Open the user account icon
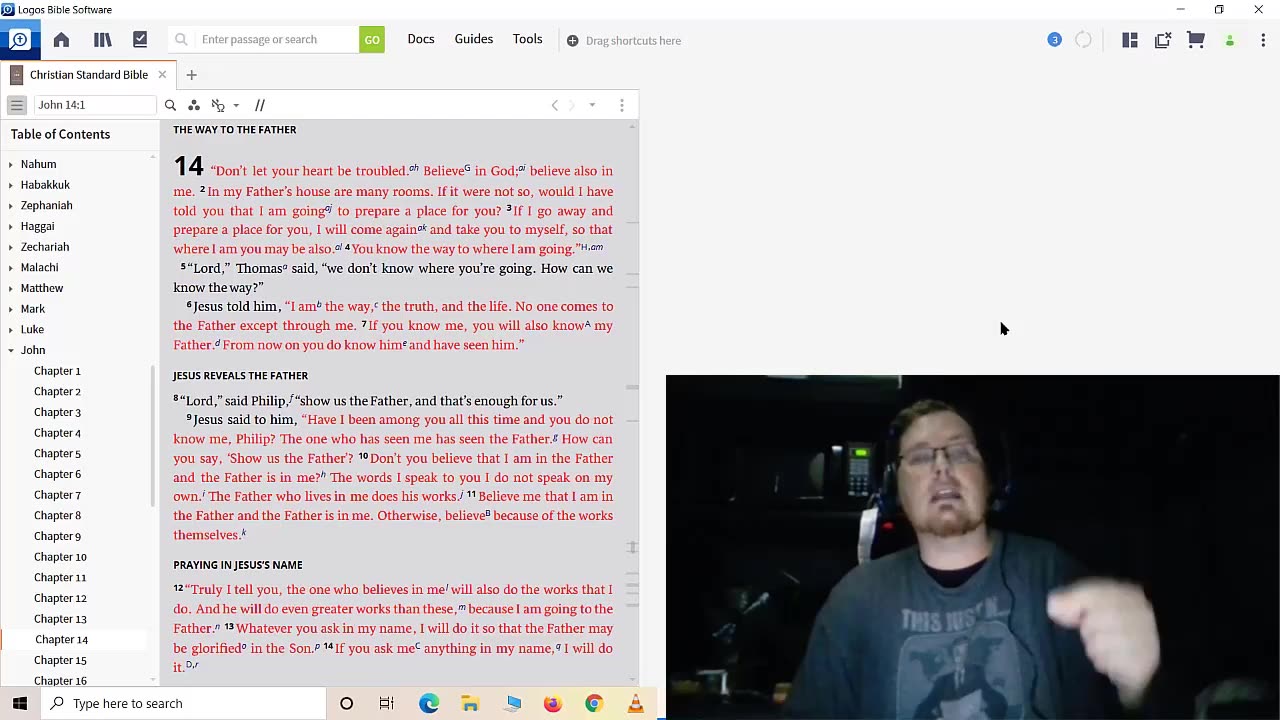Screen dimensions: 1280x720 [1230, 41]
